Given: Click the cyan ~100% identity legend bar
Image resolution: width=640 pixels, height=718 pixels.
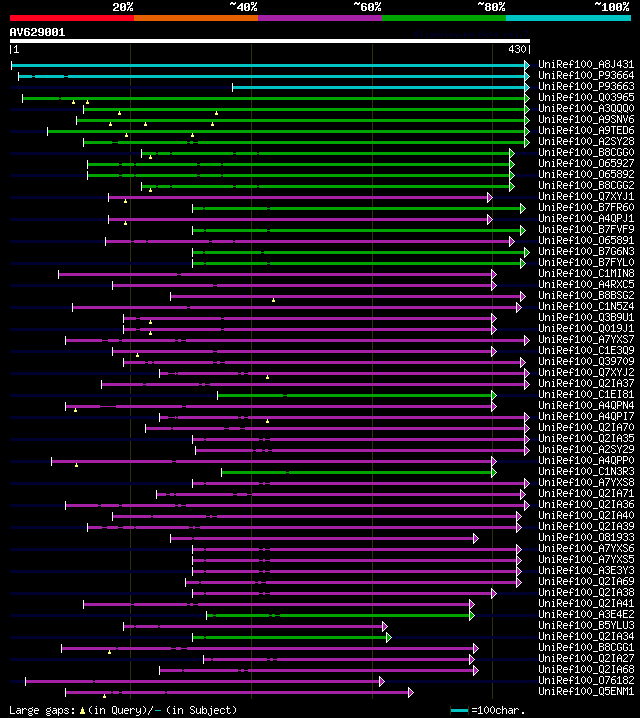Looking at the screenshot, I should [568, 18].
